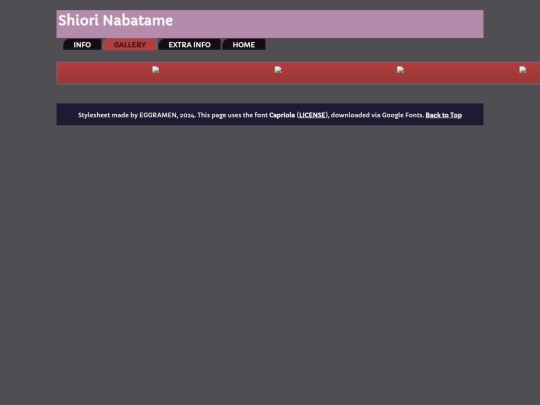Switch to the EXTRA INFO tab
The width and height of the screenshot is (540, 405).
click(x=189, y=45)
